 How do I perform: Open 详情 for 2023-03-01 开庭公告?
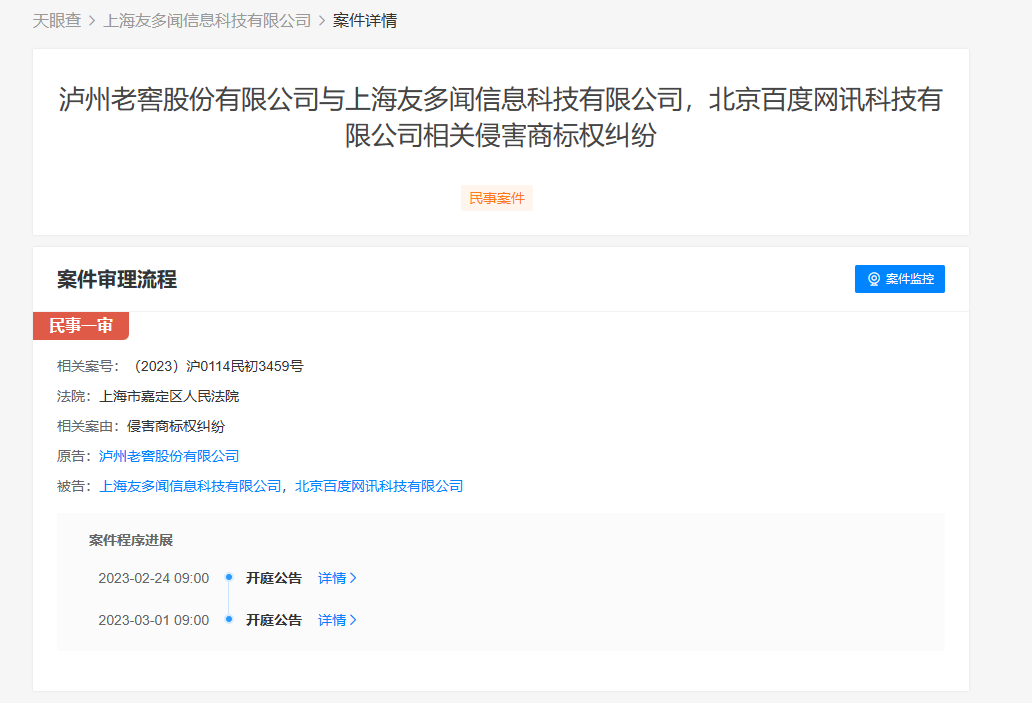pos(337,620)
